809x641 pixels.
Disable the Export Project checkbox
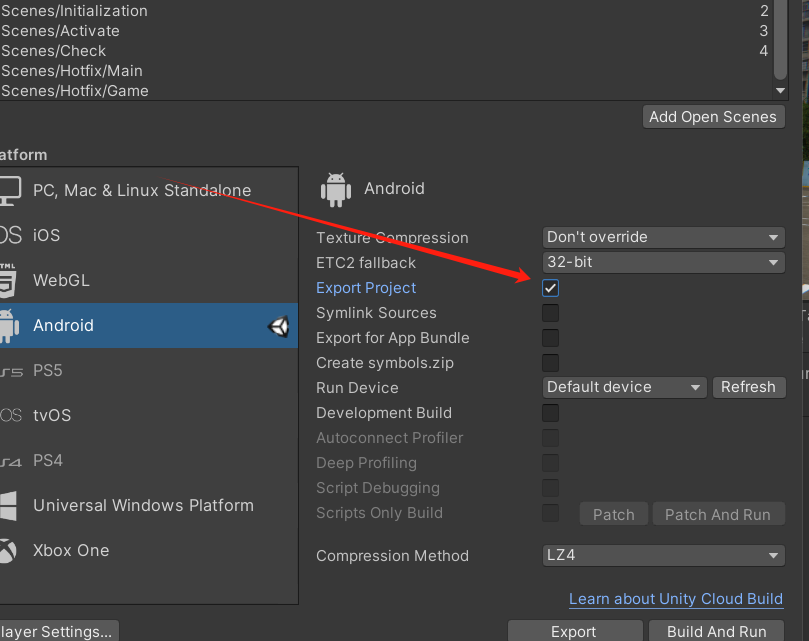550,288
